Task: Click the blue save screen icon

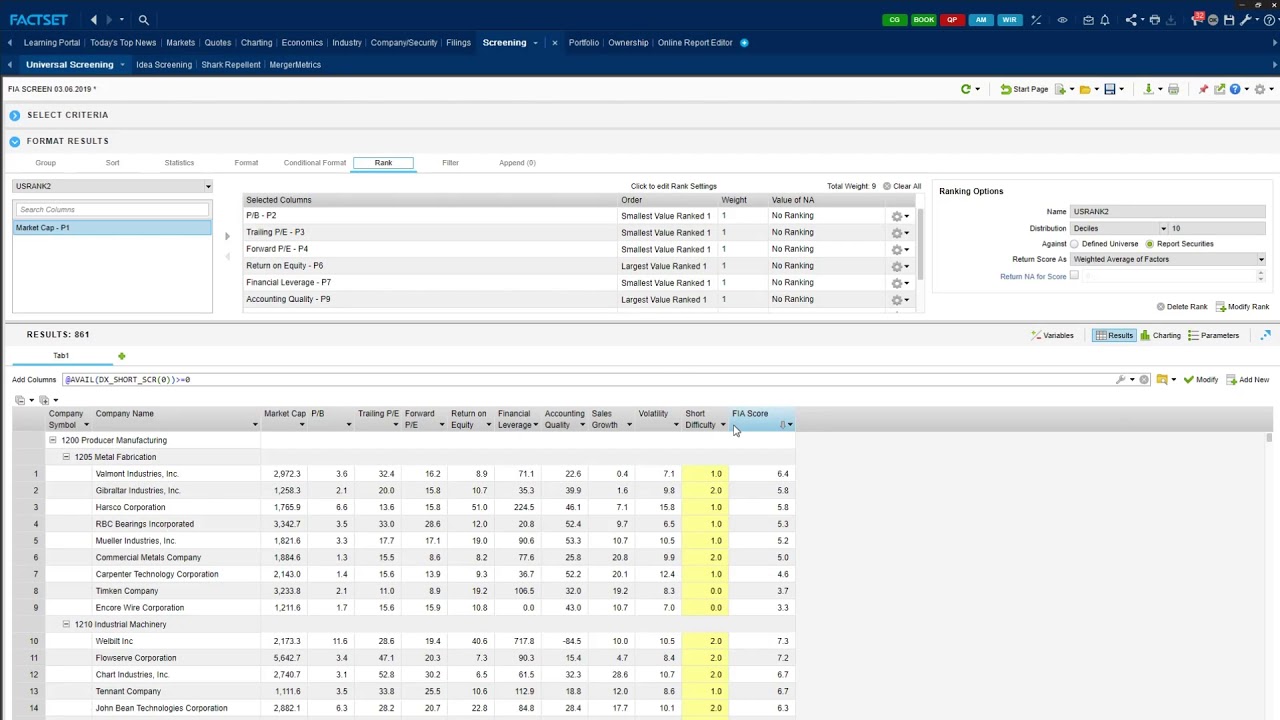Action: coord(1109,90)
